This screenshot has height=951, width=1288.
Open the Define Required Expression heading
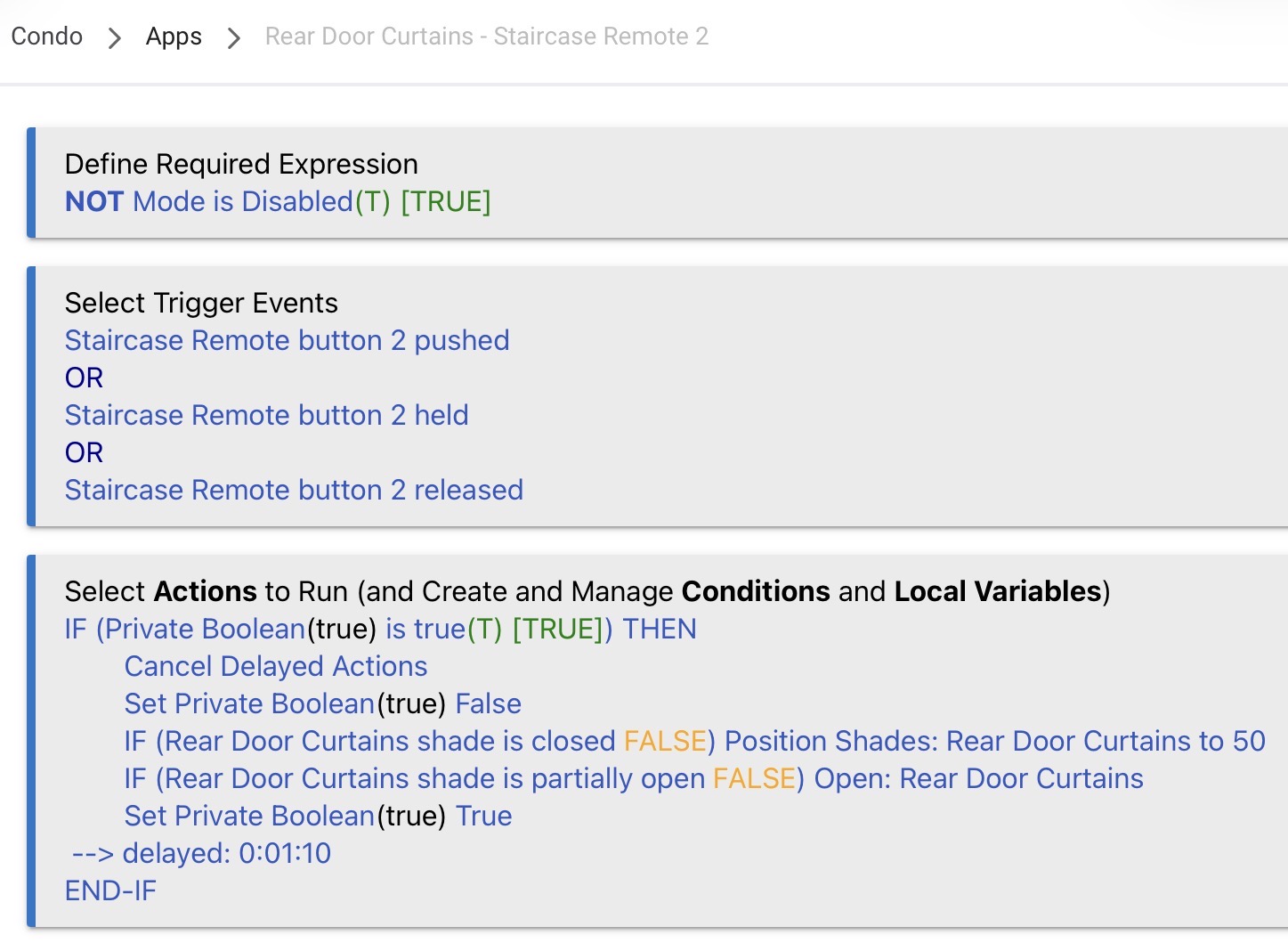(x=241, y=164)
